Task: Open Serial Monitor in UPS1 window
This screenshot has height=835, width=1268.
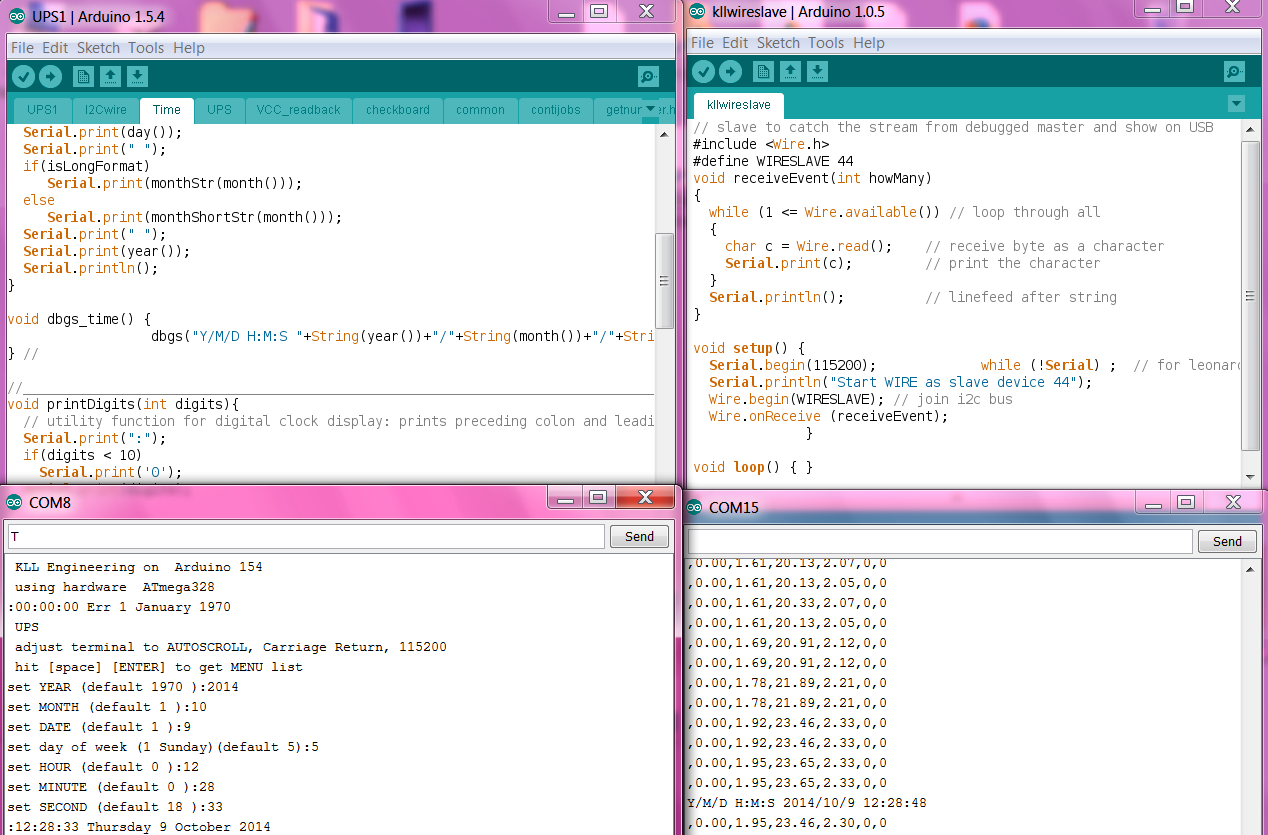Action: 648,77
